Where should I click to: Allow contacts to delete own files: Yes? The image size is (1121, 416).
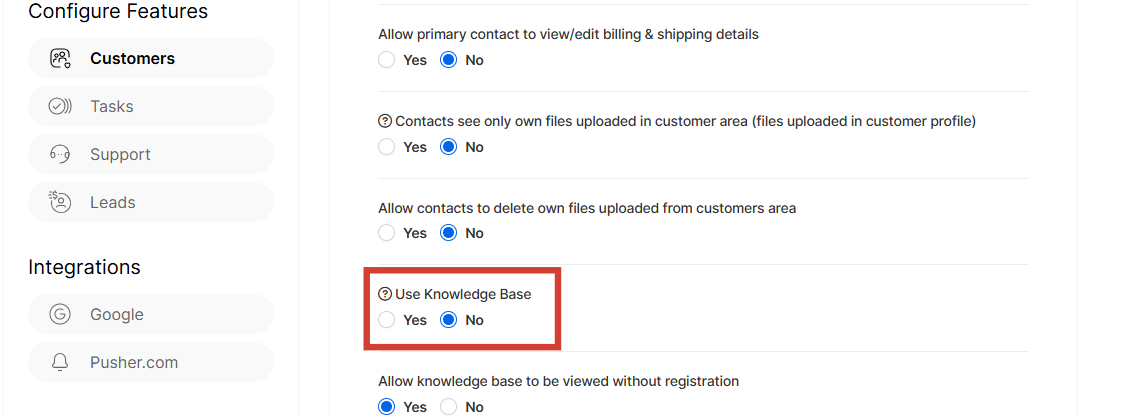[387, 233]
